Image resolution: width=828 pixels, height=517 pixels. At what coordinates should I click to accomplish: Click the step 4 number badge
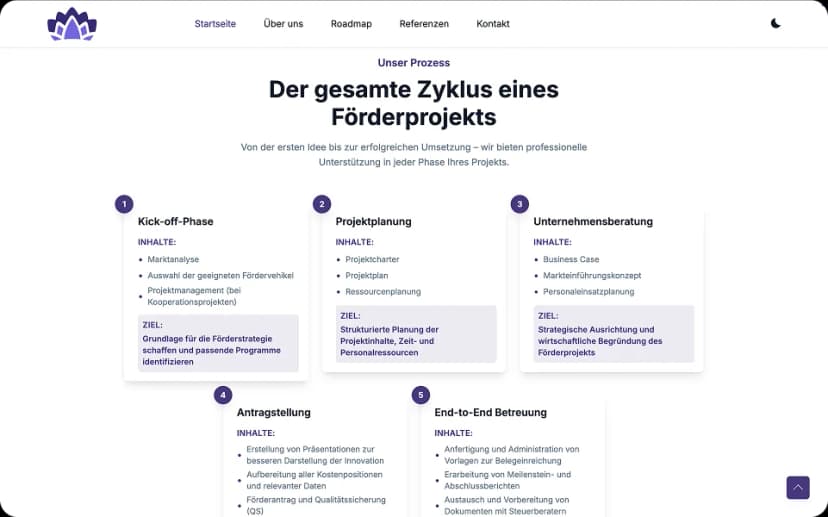(x=223, y=395)
